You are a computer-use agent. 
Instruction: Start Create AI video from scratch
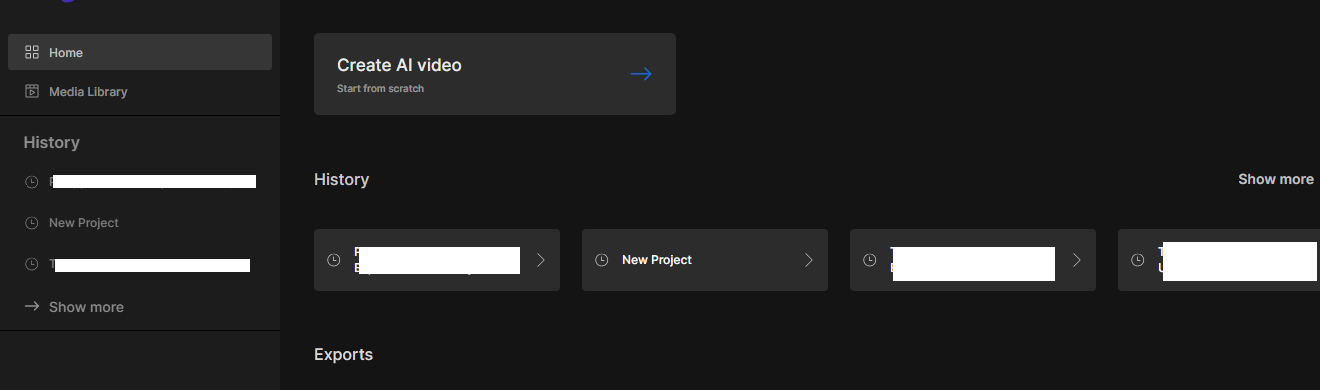[495, 74]
